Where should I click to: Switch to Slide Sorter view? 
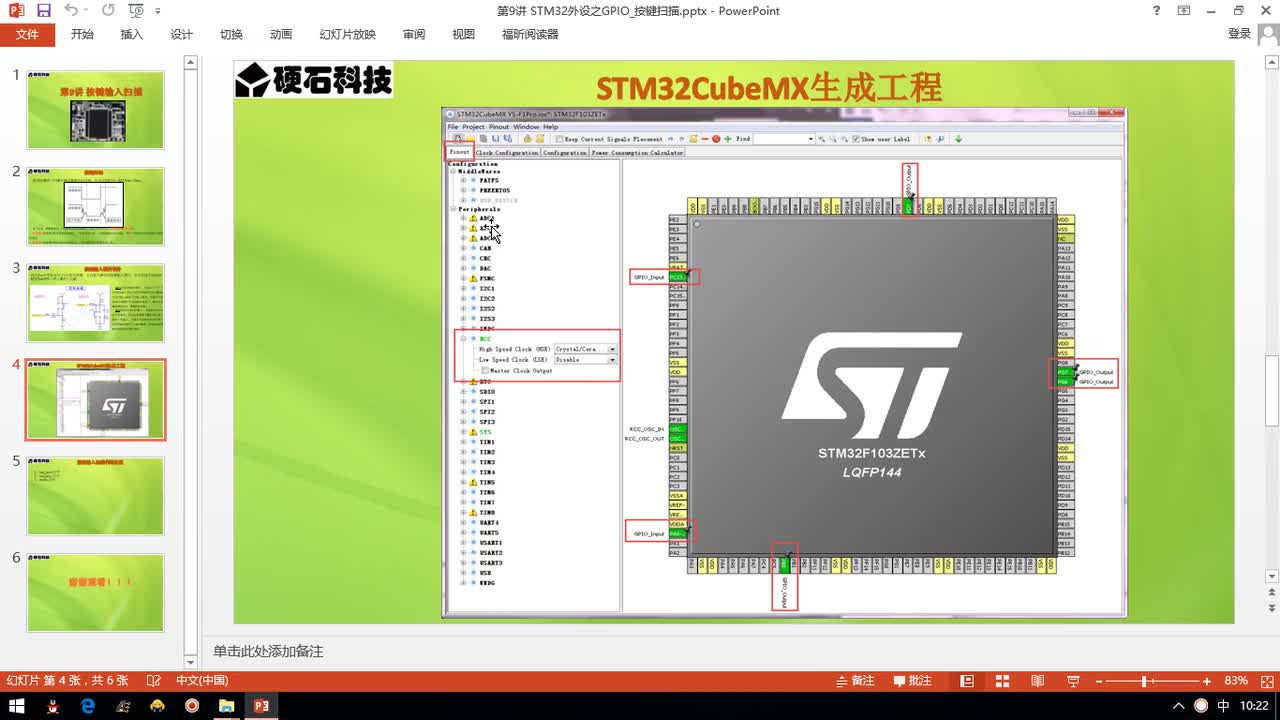click(1002, 681)
